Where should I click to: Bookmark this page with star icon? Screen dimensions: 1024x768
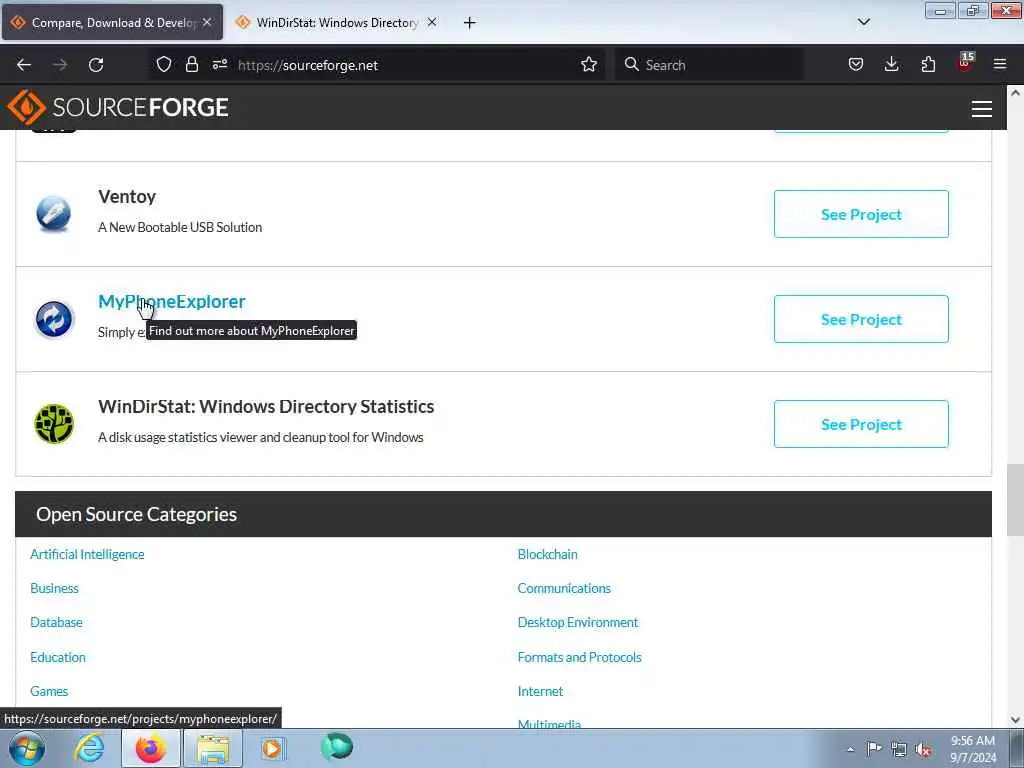pos(589,64)
